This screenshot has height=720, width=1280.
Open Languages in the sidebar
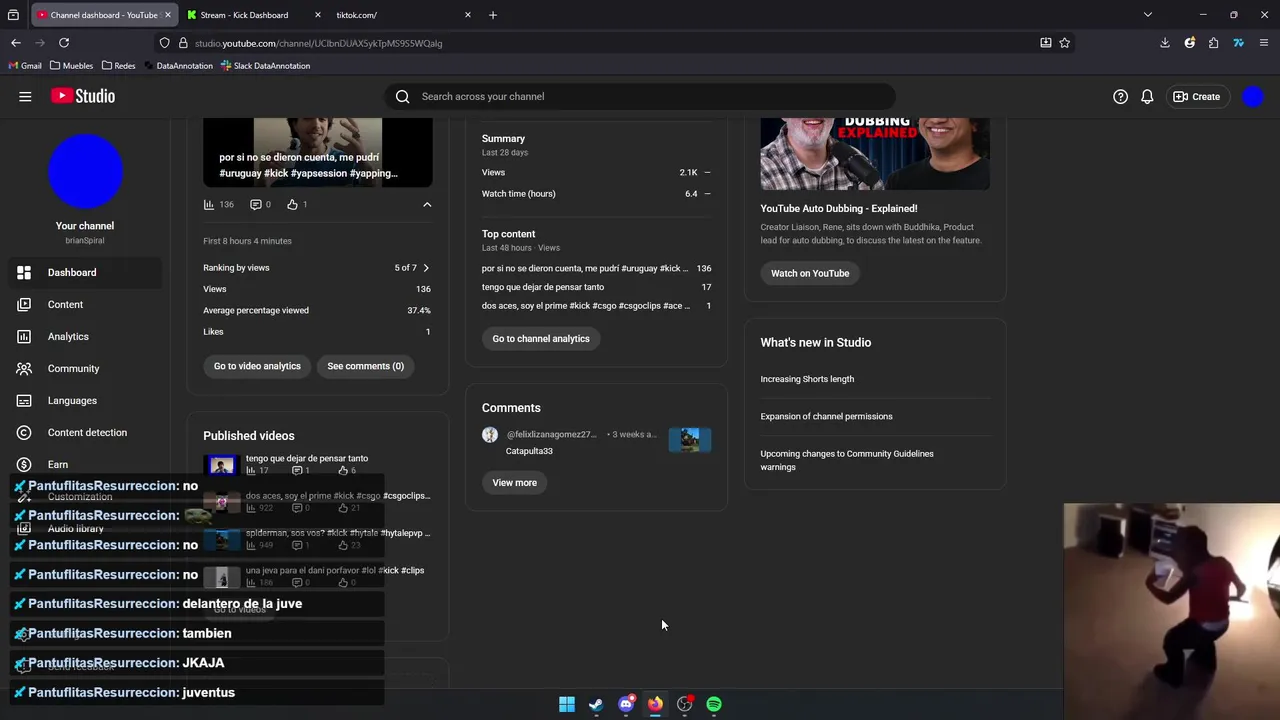coord(85,400)
